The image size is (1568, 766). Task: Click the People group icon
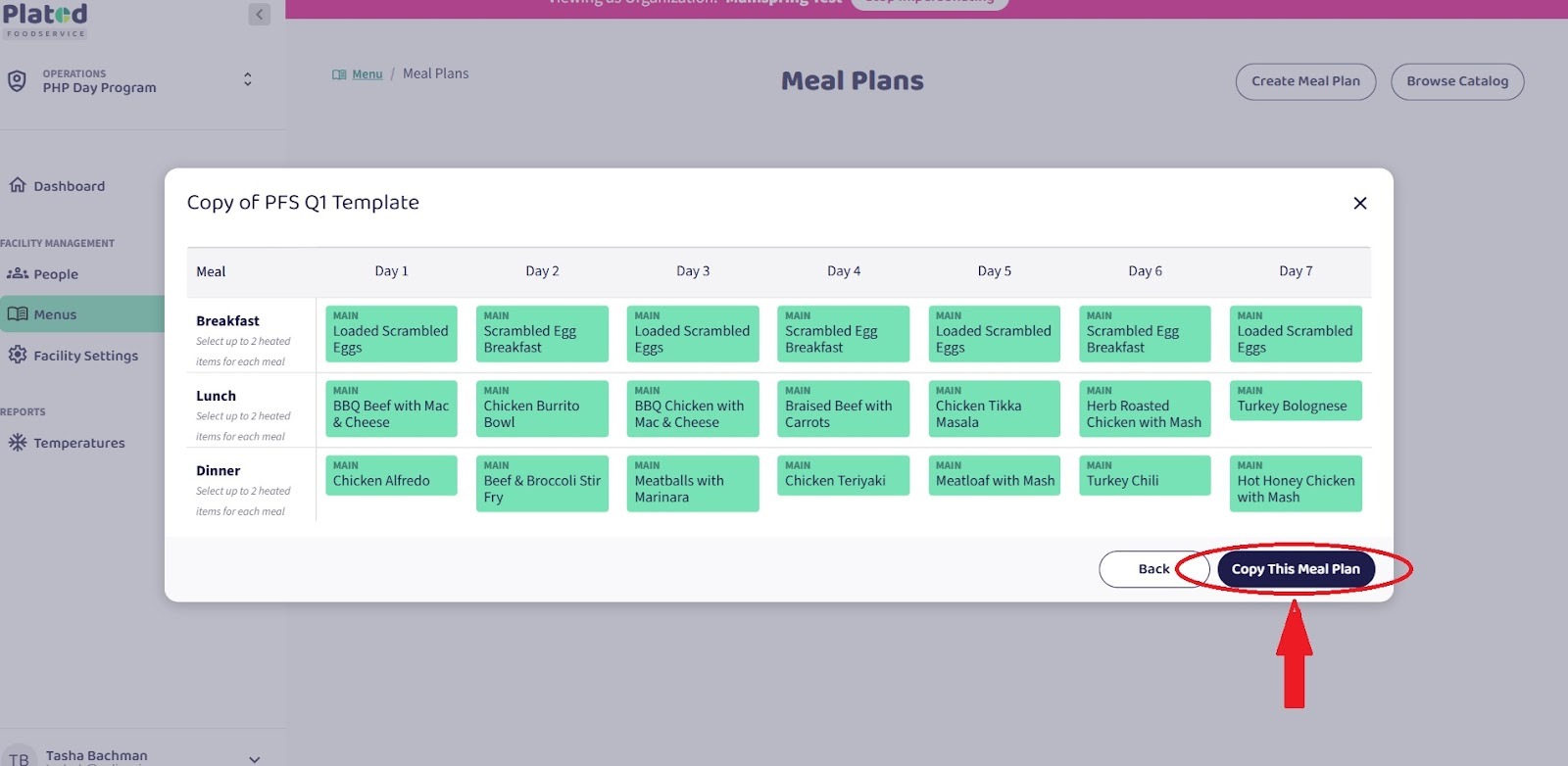coord(18,274)
